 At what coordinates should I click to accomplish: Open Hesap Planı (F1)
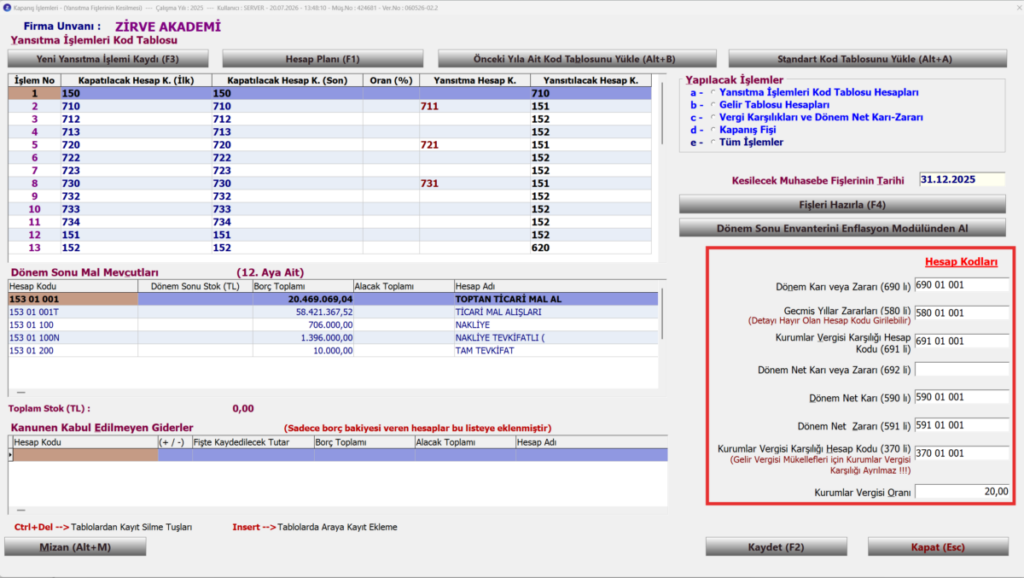323,59
